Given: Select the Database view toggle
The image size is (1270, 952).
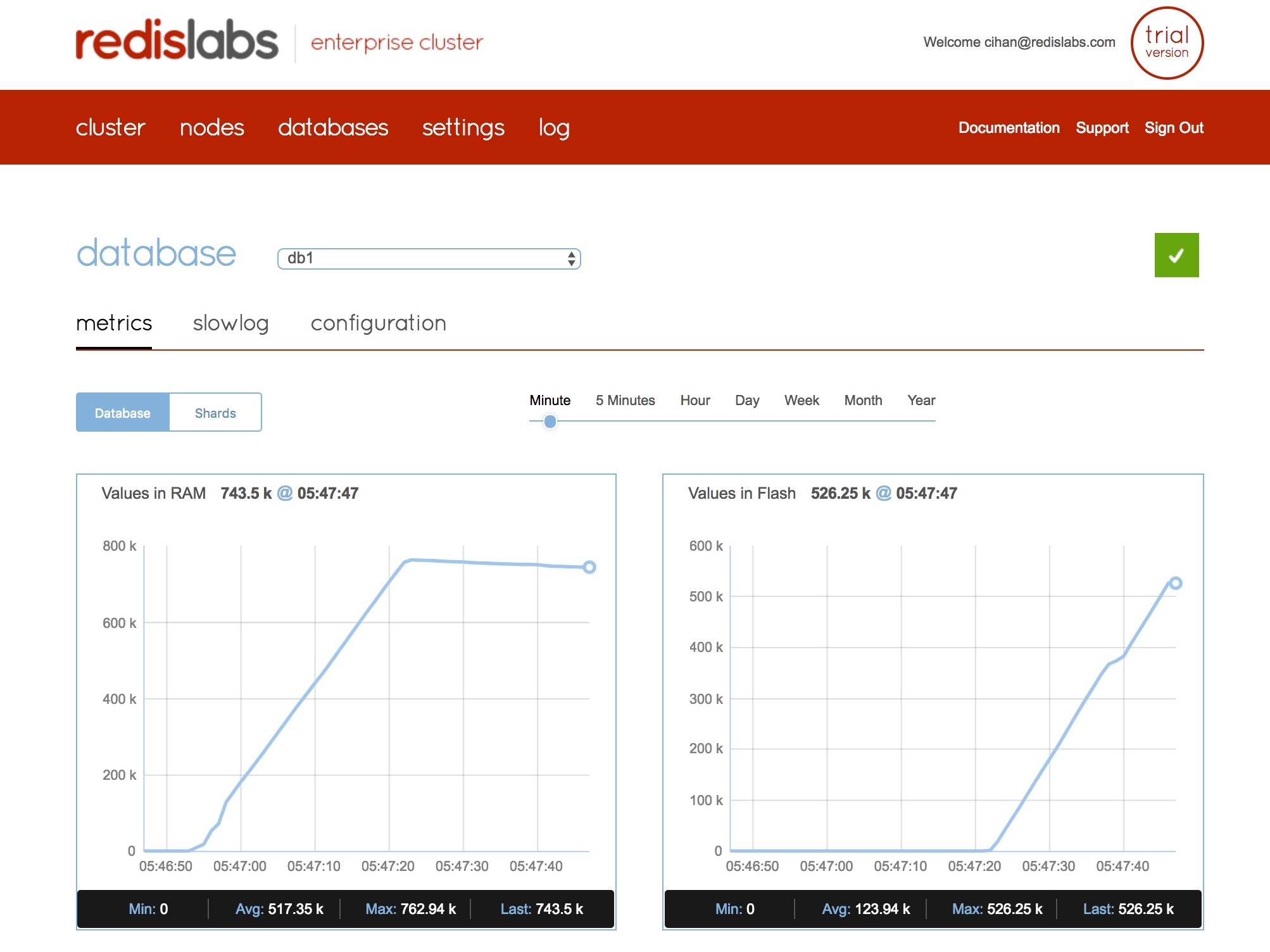Looking at the screenshot, I should [123, 413].
